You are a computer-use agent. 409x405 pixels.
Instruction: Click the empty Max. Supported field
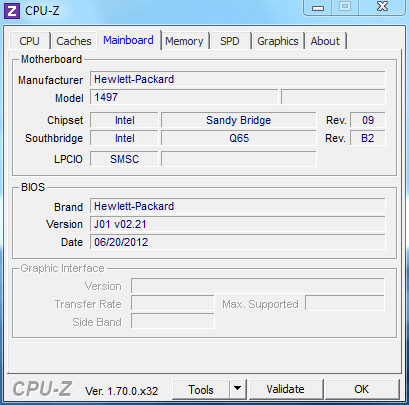click(x=345, y=304)
